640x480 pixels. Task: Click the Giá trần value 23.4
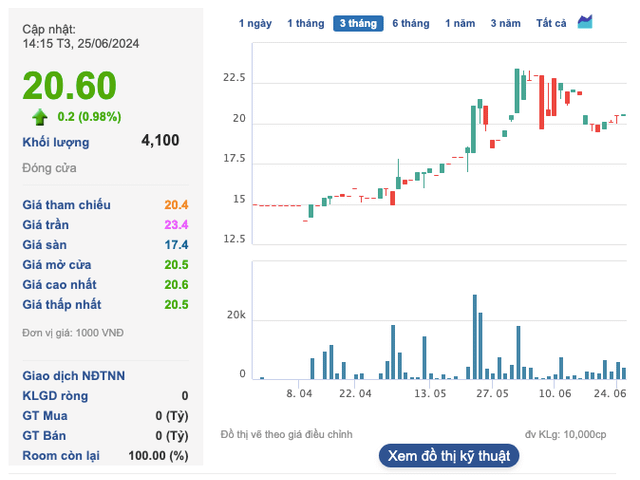click(x=177, y=225)
